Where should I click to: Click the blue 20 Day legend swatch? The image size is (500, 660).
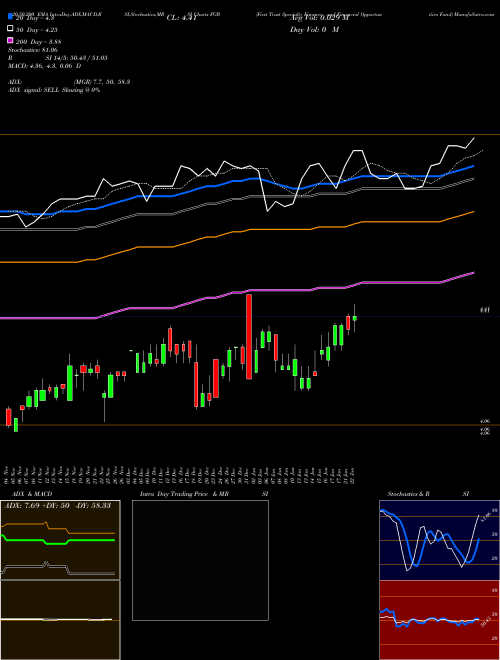point(11,17)
